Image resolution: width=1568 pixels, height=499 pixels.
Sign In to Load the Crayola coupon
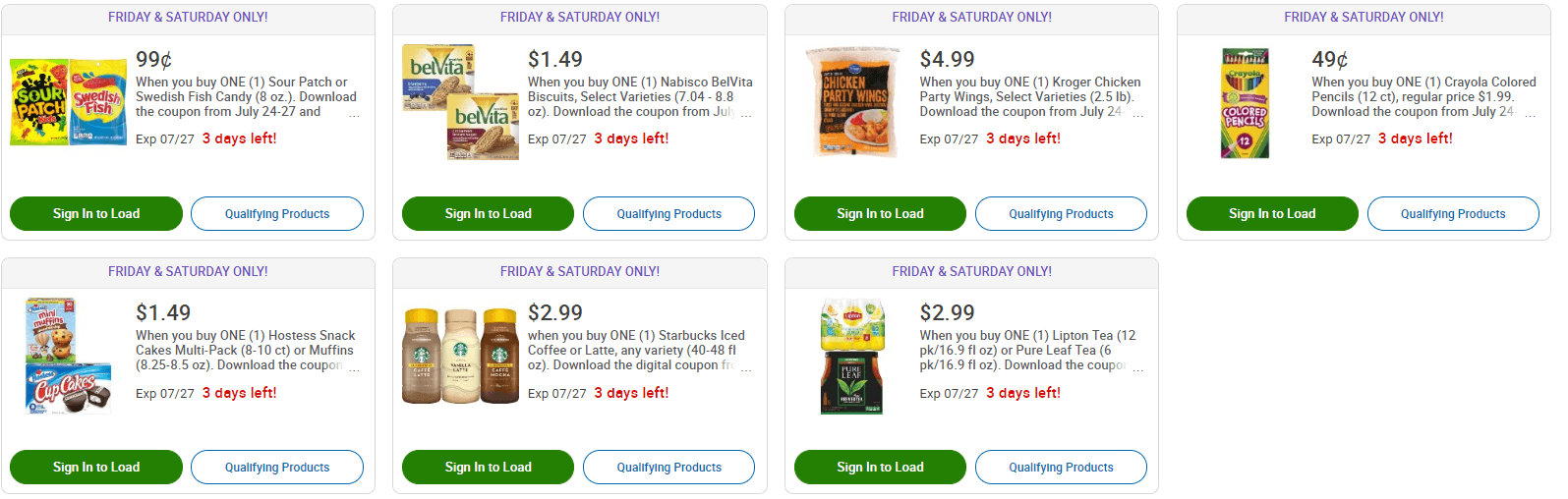[x=1272, y=213]
